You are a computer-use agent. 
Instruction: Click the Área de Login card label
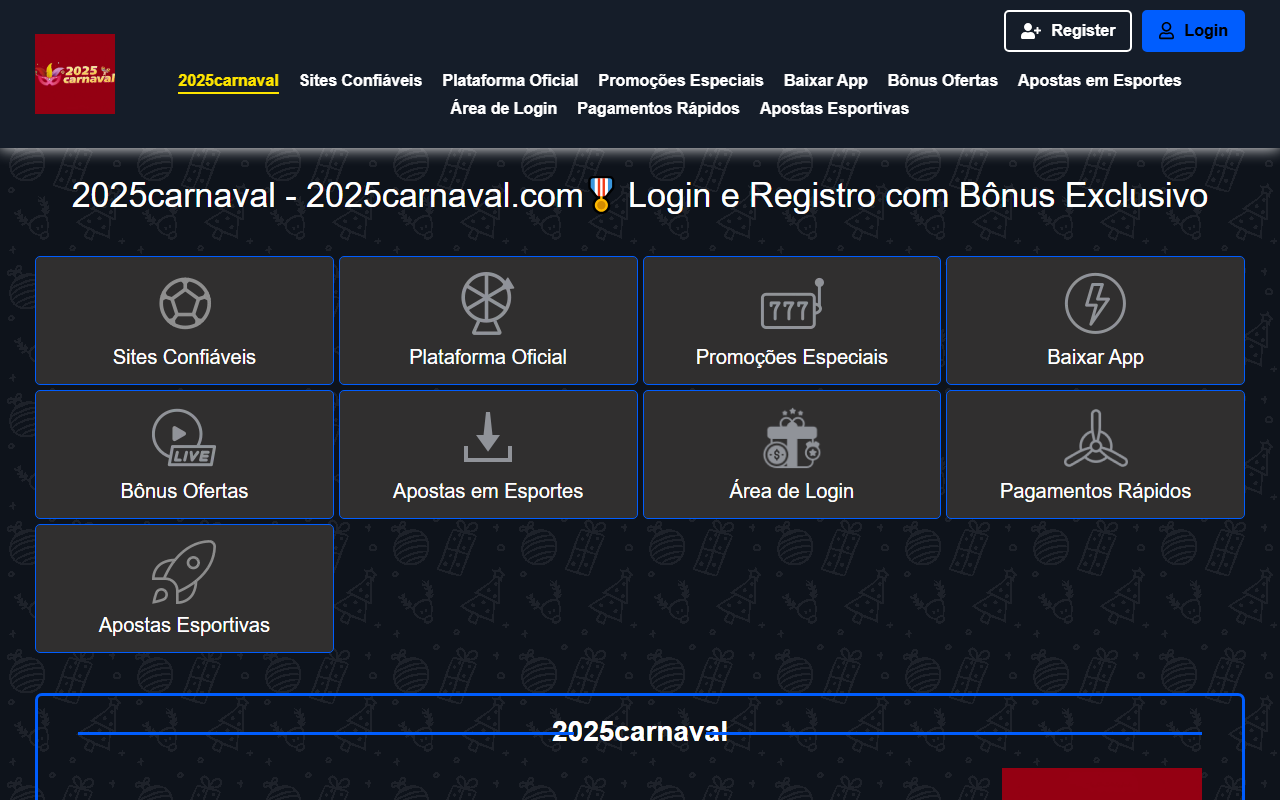pyautogui.click(x=792, y=491)
